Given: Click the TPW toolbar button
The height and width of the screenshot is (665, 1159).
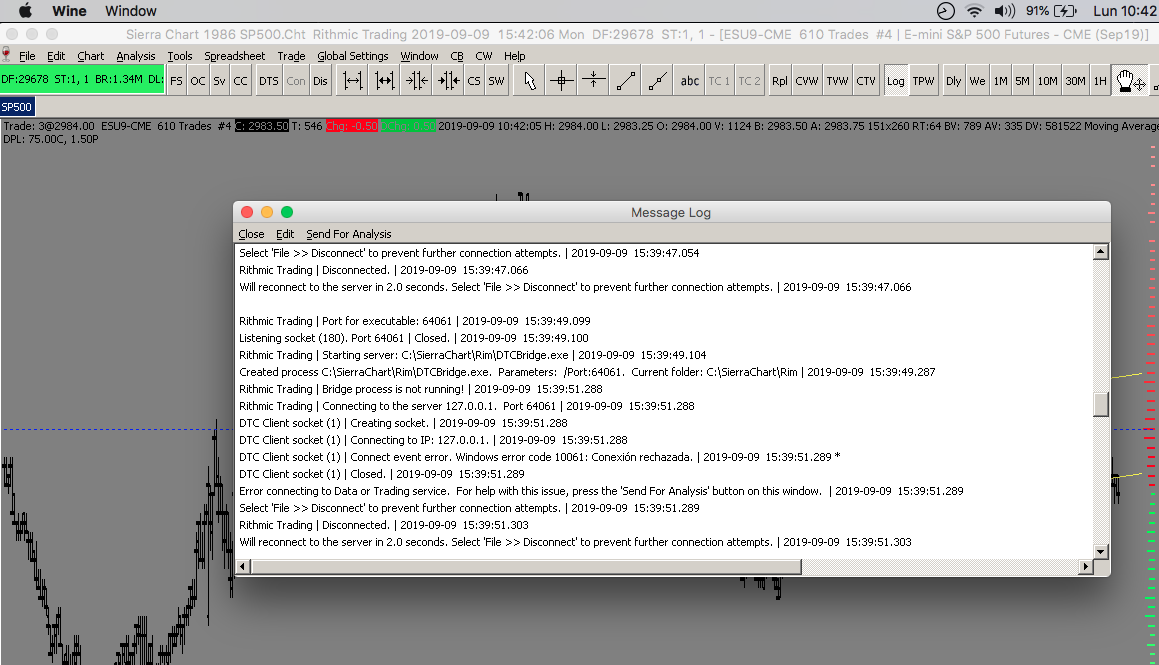Looking at the screenshot, I should 923,81.
